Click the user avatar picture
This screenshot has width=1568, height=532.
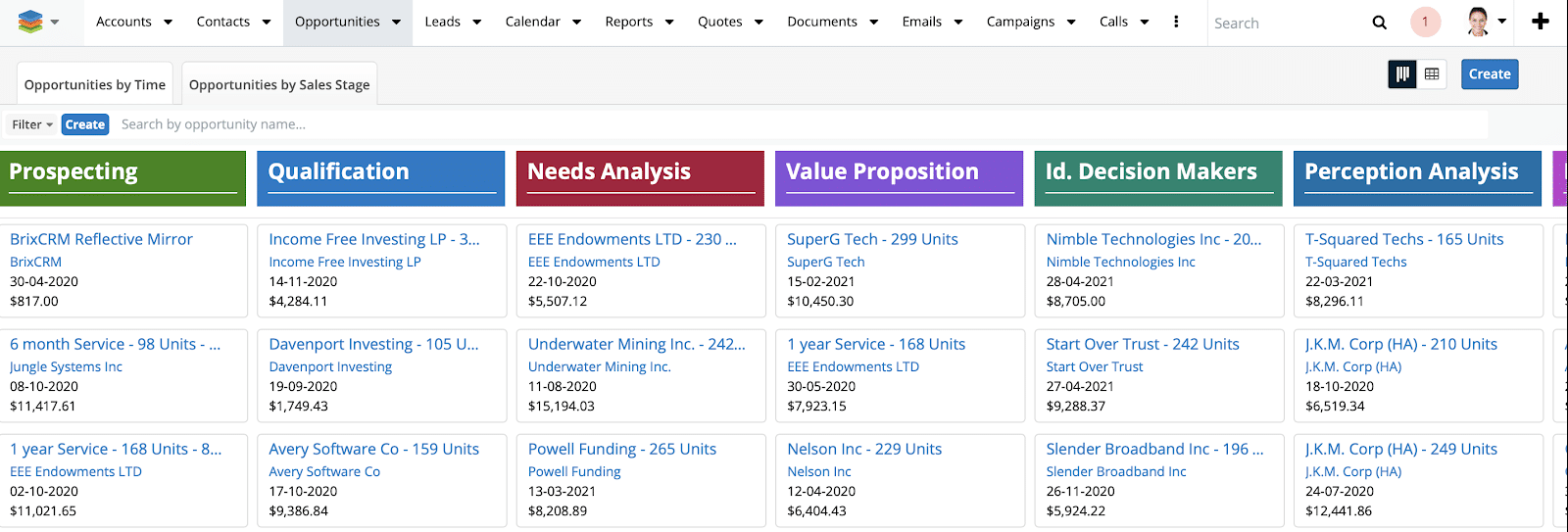(1478, 22)
